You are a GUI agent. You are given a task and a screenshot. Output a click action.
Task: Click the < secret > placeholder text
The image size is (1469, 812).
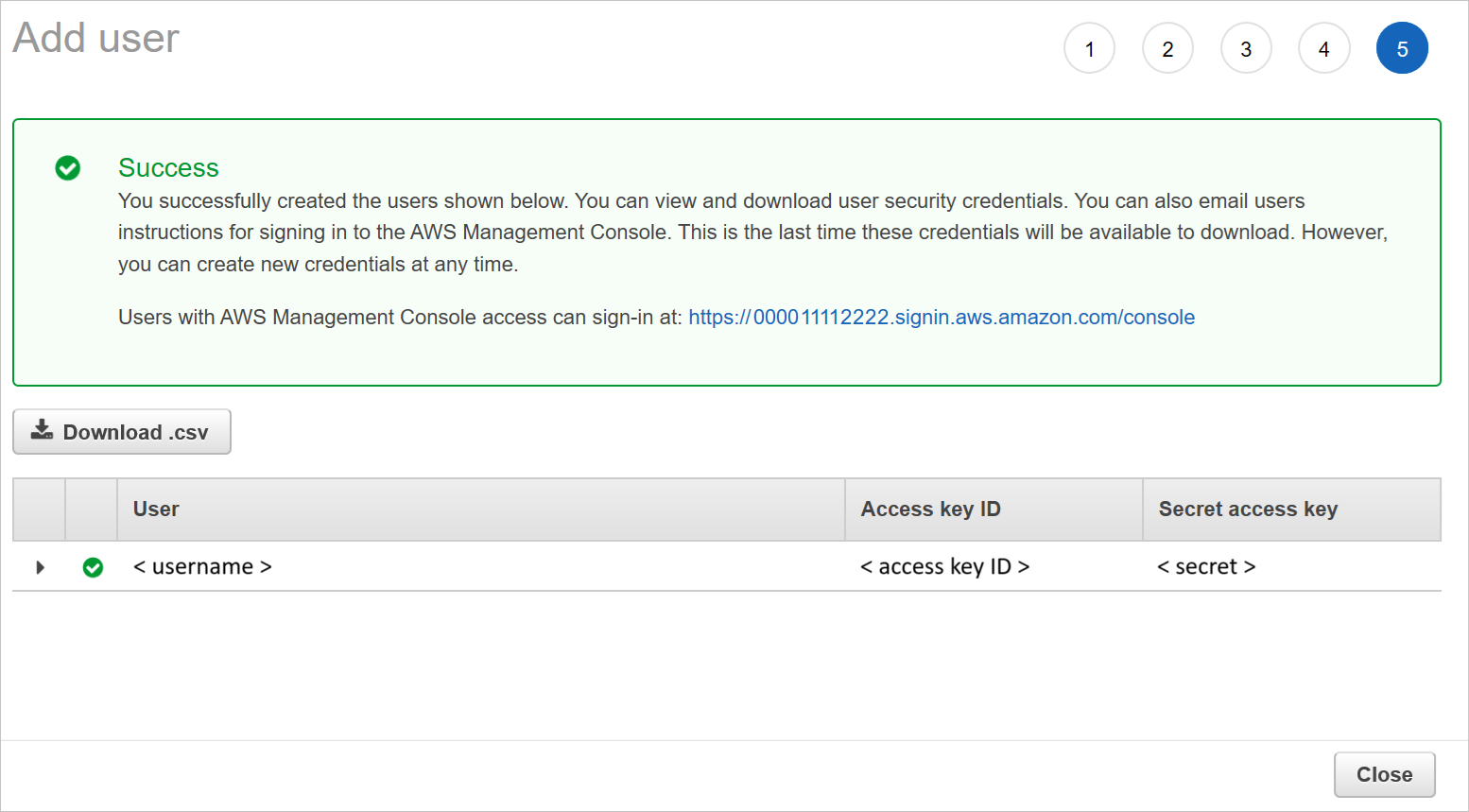point(1206,567)
